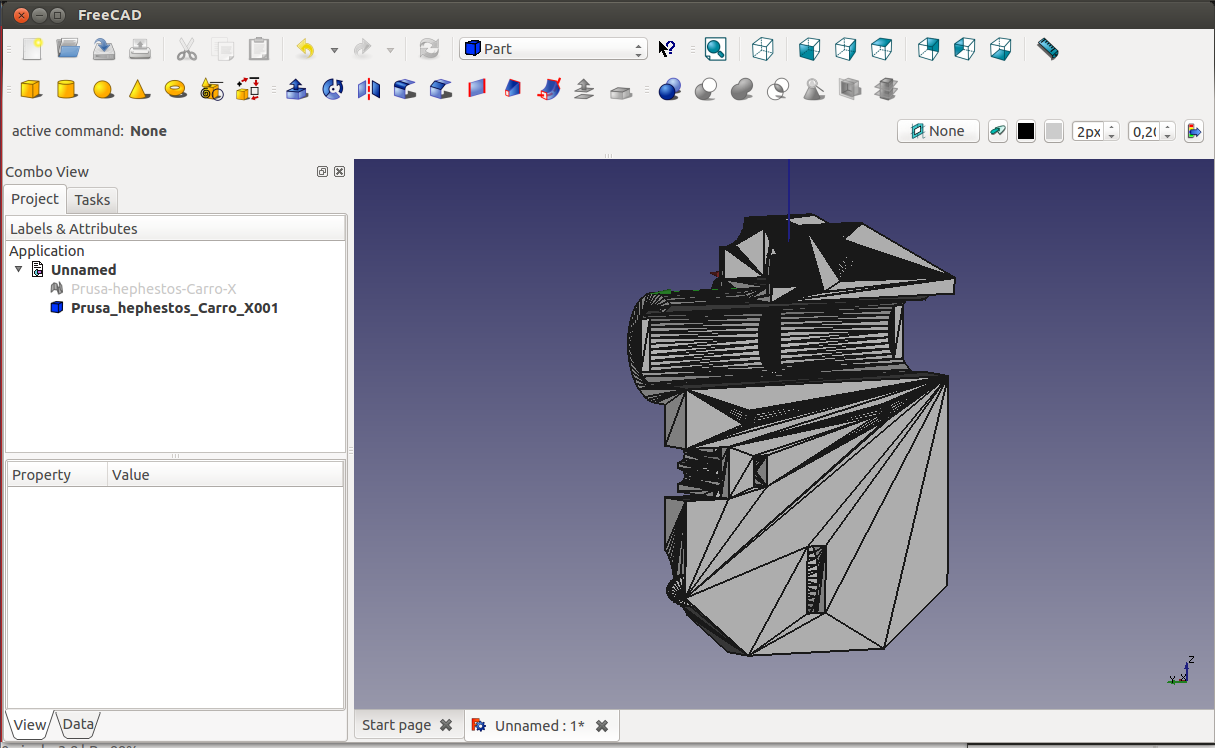This screenshot has height=748, width=1215.
Task: Create a box primitive solid
Action: click(31, 90)
